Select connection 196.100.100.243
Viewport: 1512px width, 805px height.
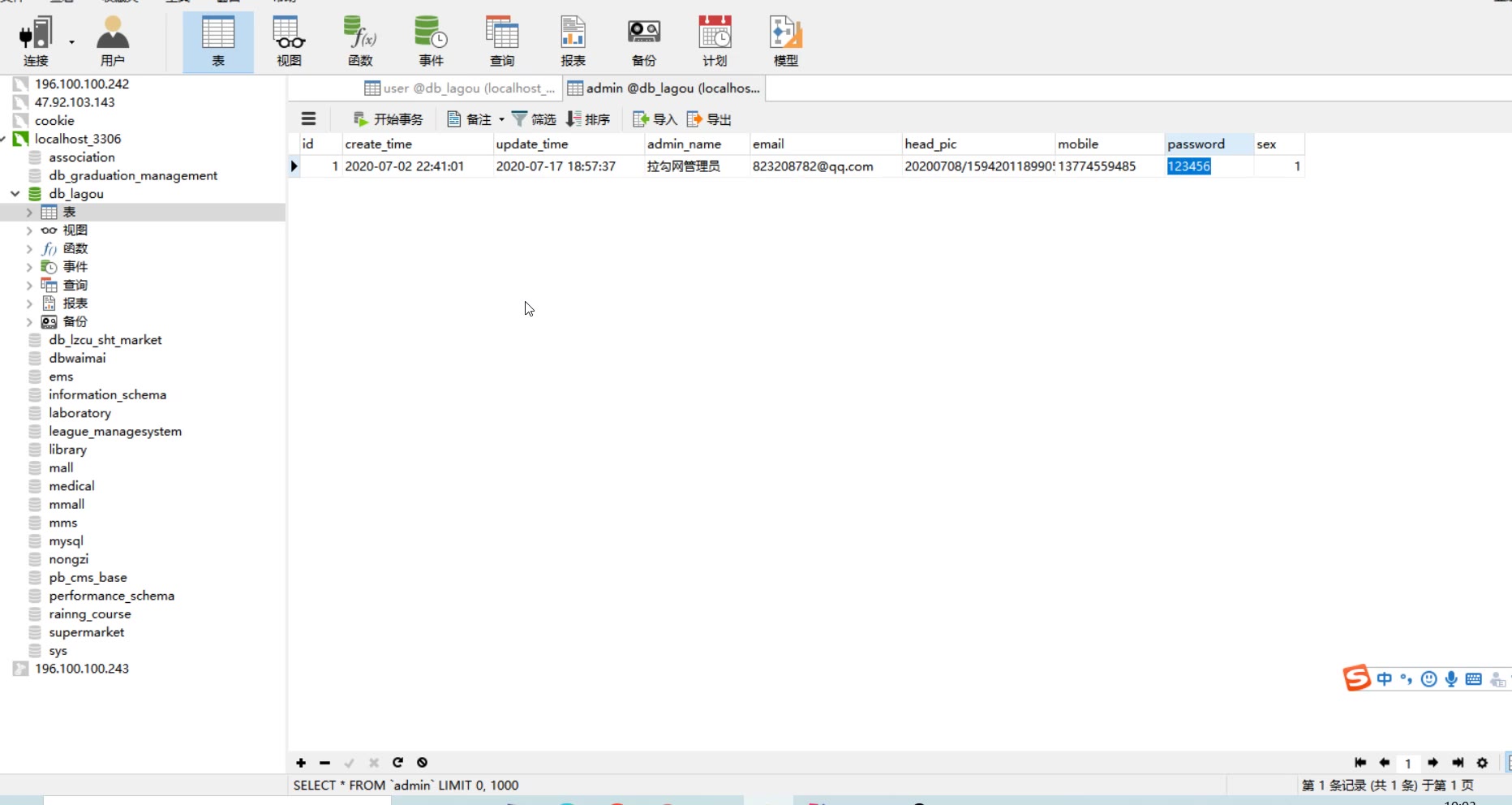pyautogui.click(x=81, y=669)
